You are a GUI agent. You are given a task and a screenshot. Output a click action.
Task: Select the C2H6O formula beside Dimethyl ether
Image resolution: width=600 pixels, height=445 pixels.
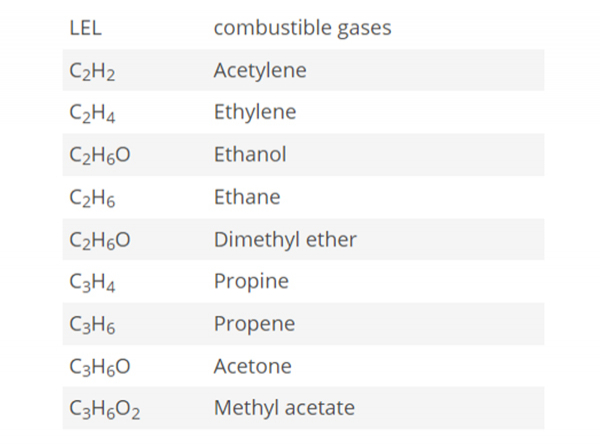tap(100, 240)
